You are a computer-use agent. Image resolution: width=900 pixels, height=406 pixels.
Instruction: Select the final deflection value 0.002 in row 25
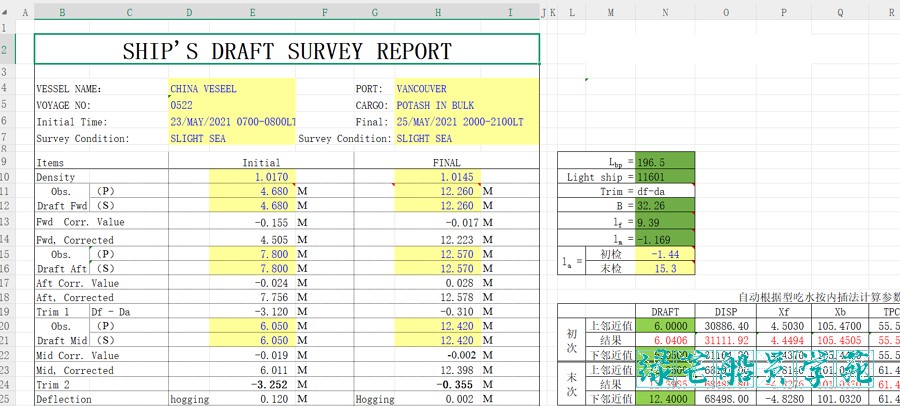tap(438, 399)
